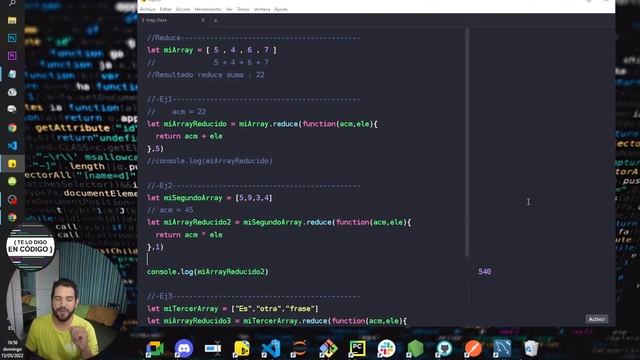Open Windows search magnifier in taskbar
This screenshot has width=640, height=360.
pos(12,3)
